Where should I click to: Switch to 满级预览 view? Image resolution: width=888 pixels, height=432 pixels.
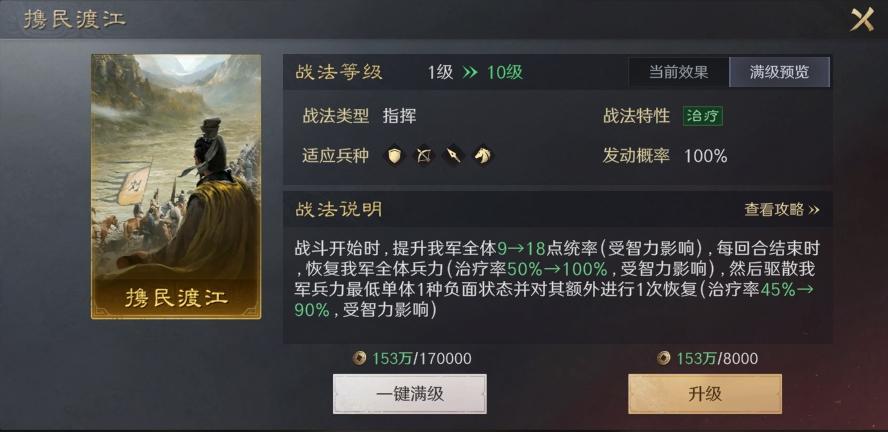(x=779, y=72)
